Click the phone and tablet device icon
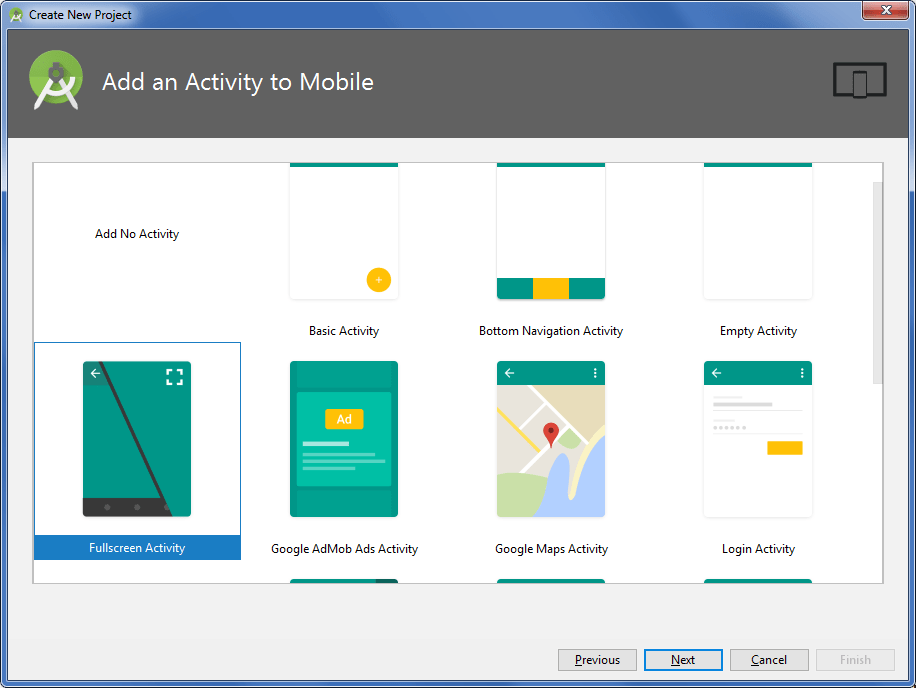The image size is (916, 688). (x=859, y=80)
